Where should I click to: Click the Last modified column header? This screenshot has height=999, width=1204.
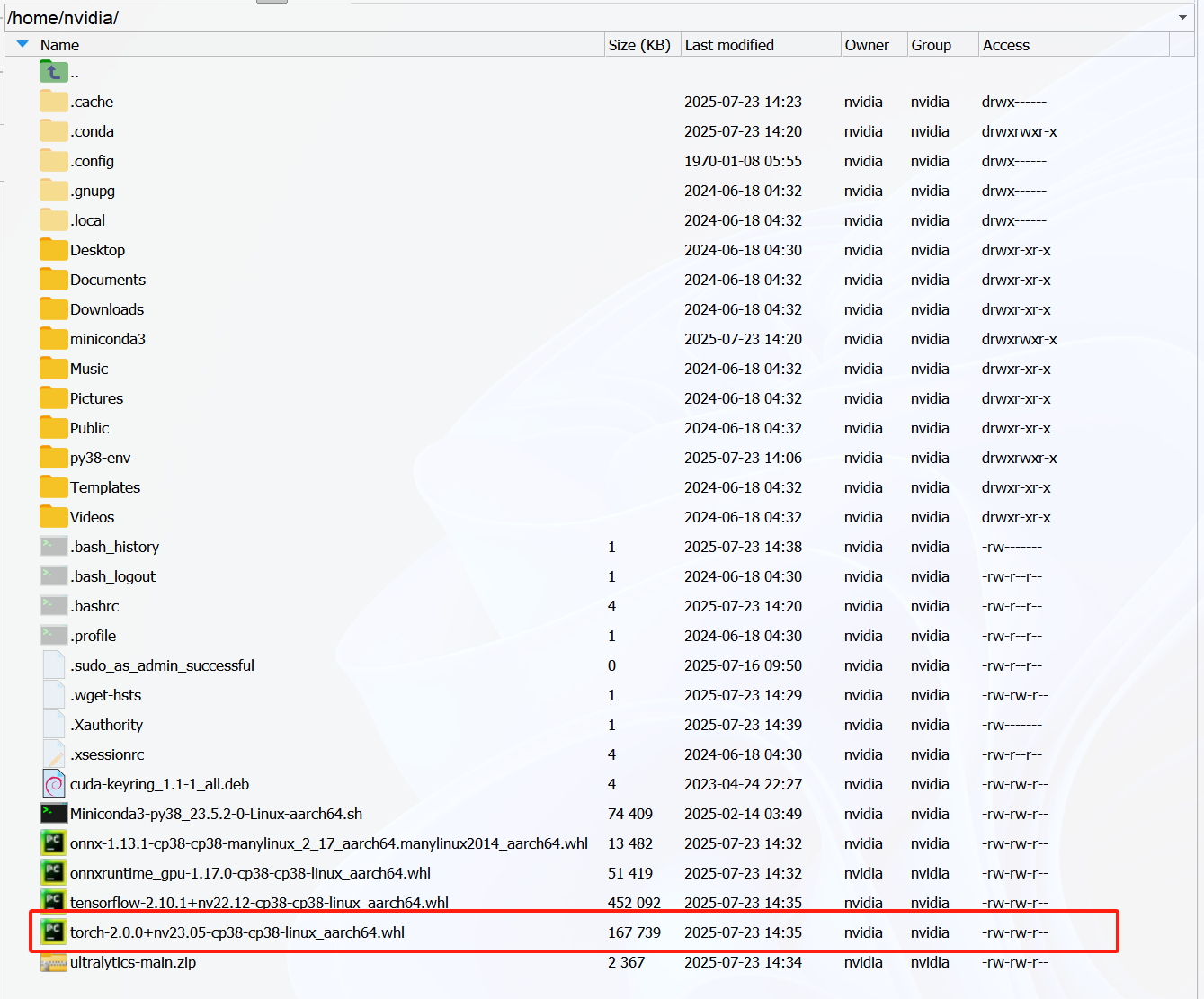[x=729, y=44]
